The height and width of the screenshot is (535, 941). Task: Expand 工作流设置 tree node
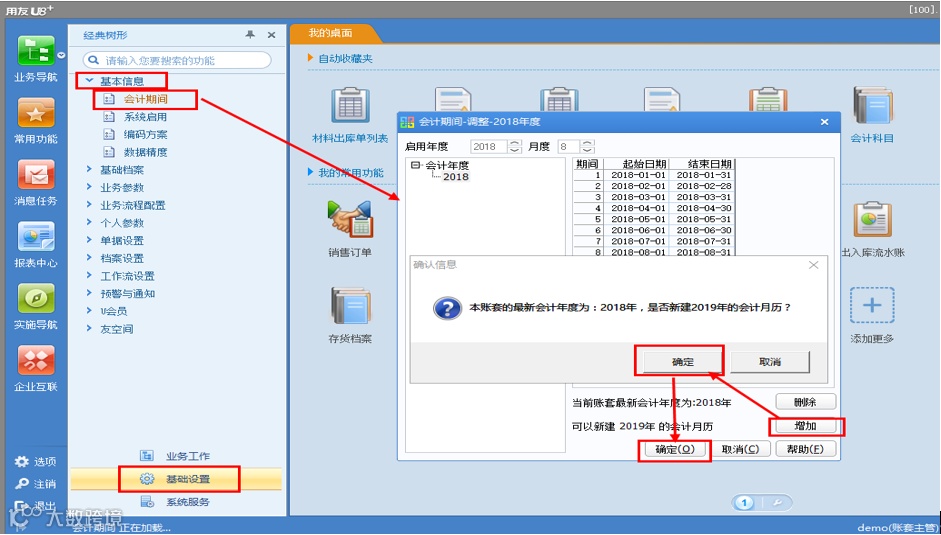click(89, 276)
